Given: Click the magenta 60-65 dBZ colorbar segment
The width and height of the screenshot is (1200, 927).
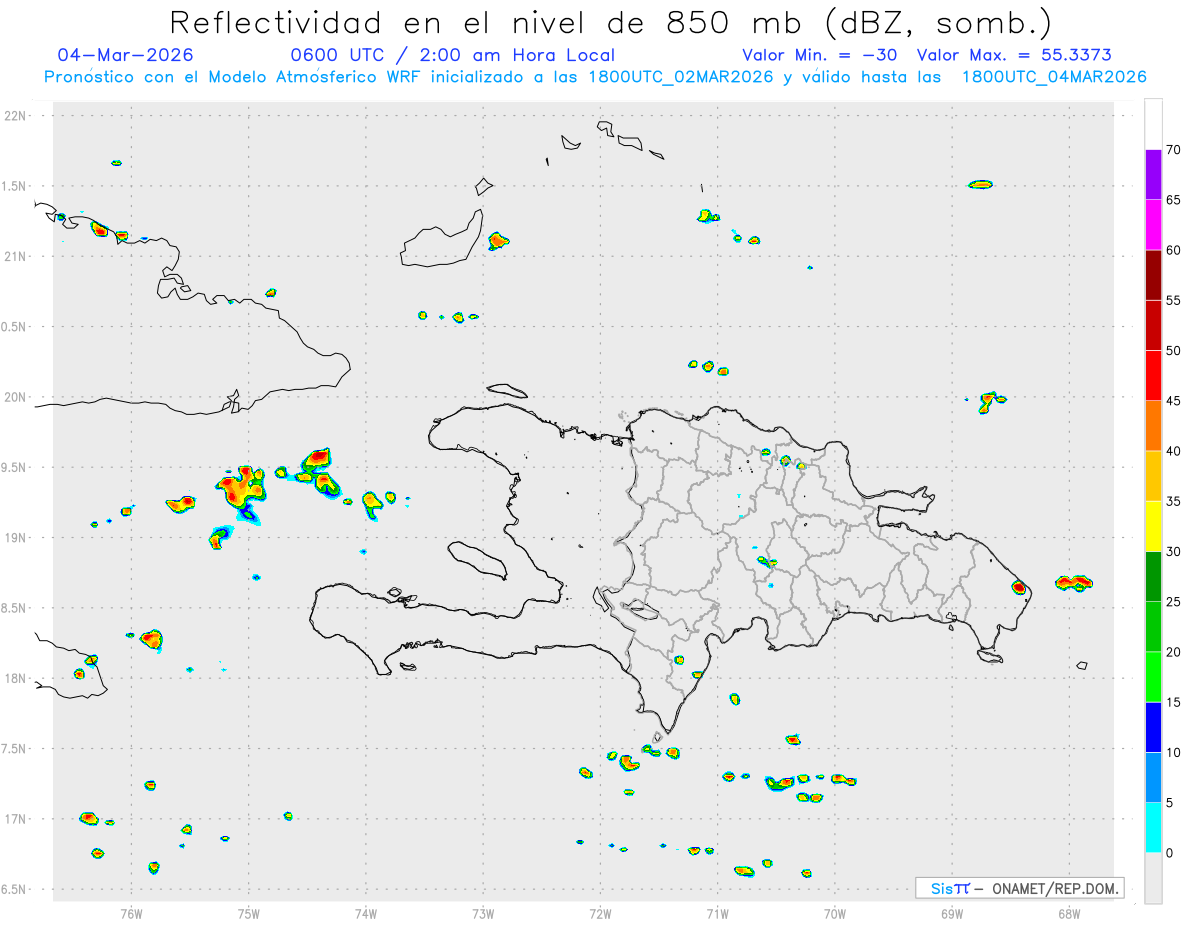Looking at the screenshot, I should click(x=1153, y=225).
